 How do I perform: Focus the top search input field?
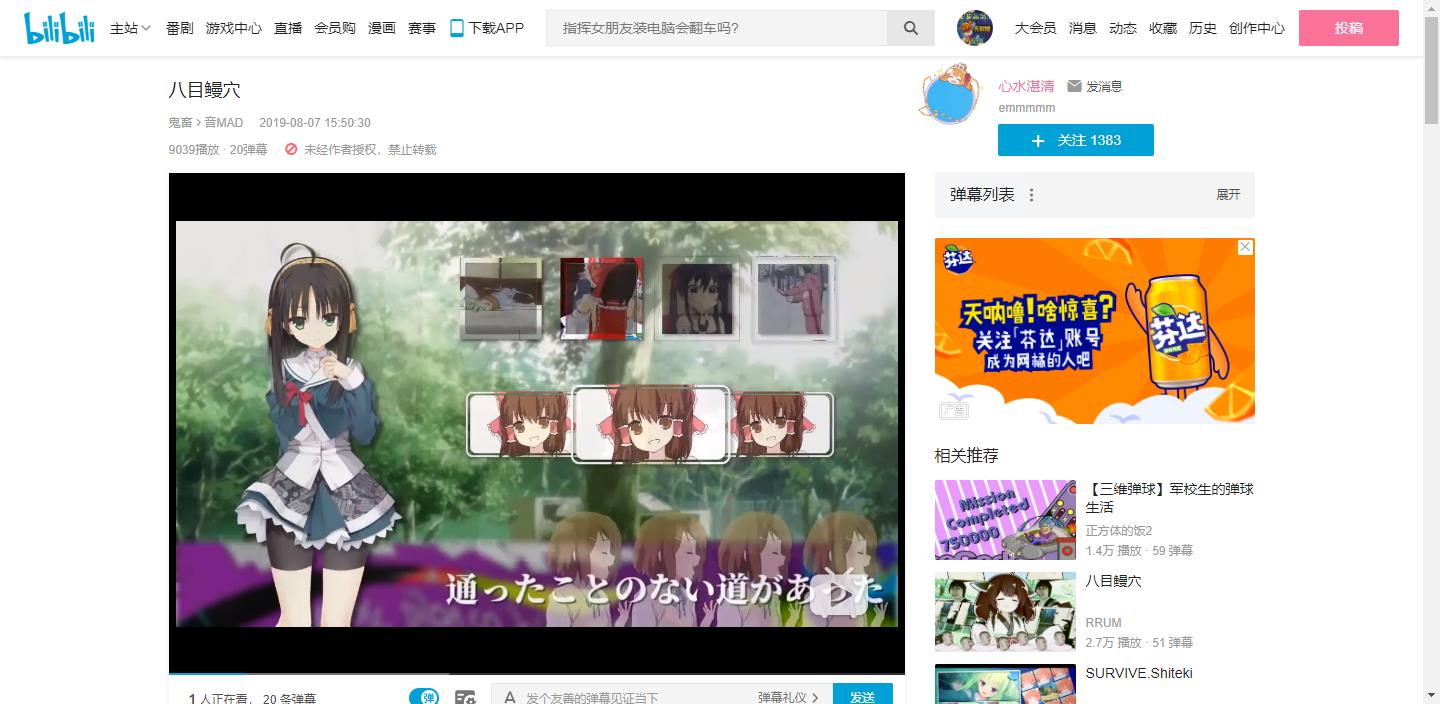tap(716, 28)
